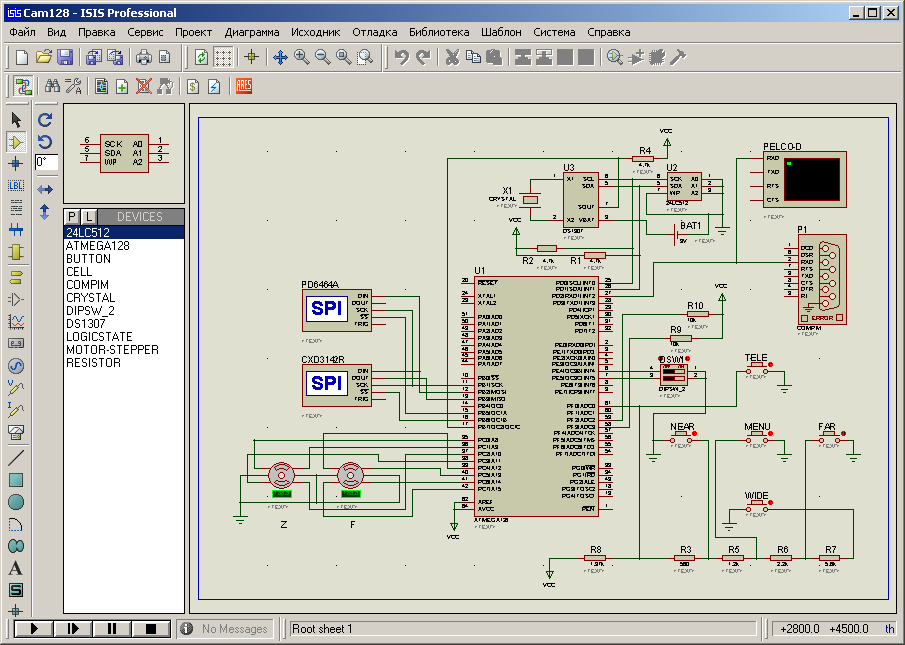Toggle the DSW1 DIP switch
Screen dimensions: 905x645
(x=673, y=374)
